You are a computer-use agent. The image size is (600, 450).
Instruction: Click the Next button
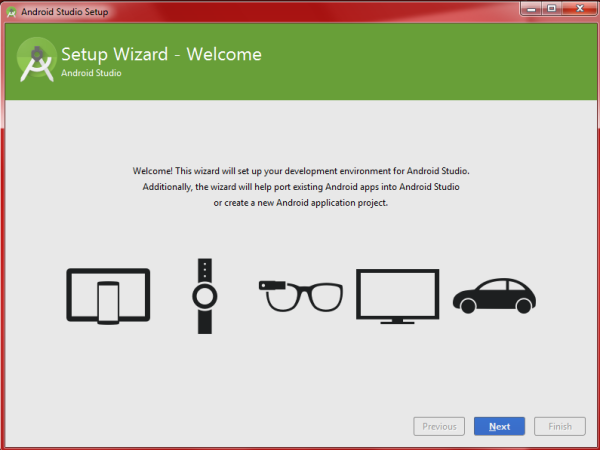point(499,426)
